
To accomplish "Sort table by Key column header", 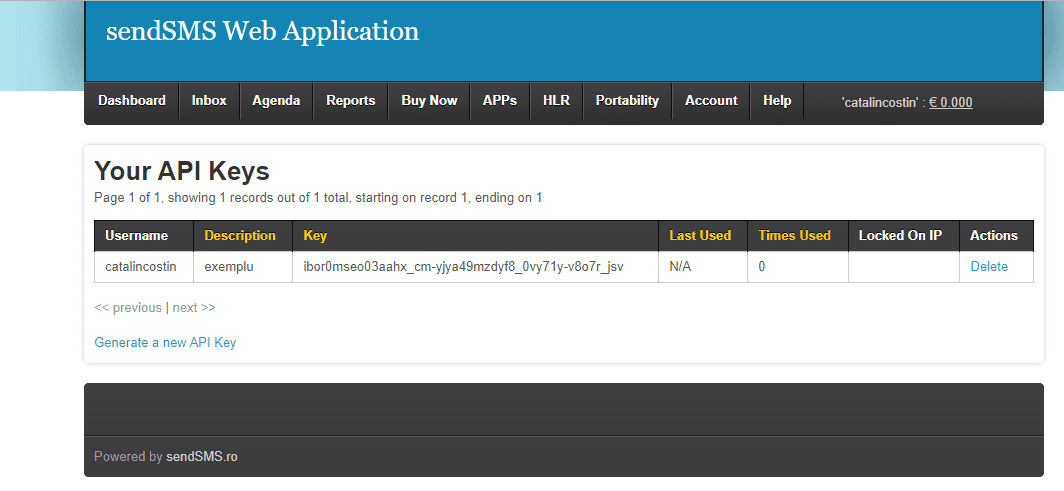I will point(315,236).
